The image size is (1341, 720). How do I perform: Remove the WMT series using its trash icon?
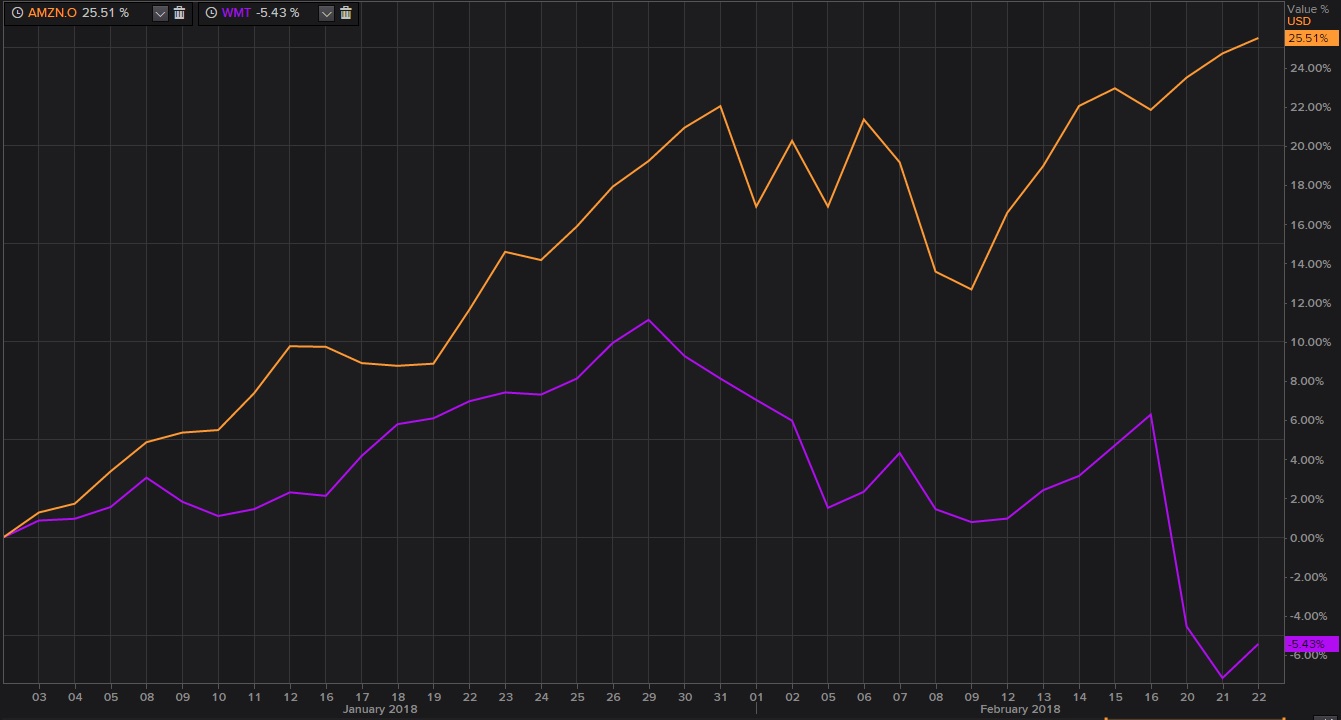coord(346,13)
